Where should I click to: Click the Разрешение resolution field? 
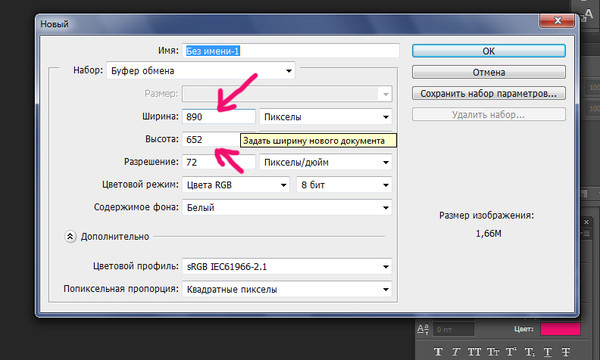pyautogui.click(x=219, y=162)
